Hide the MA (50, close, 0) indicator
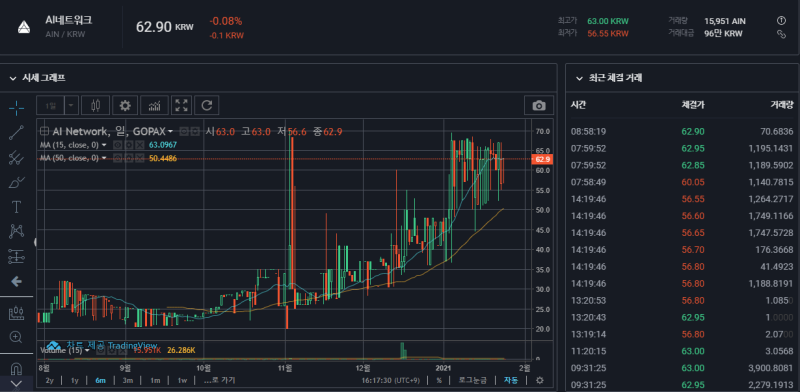Screen dimensions: 800x392 click(x=117, y=158)
